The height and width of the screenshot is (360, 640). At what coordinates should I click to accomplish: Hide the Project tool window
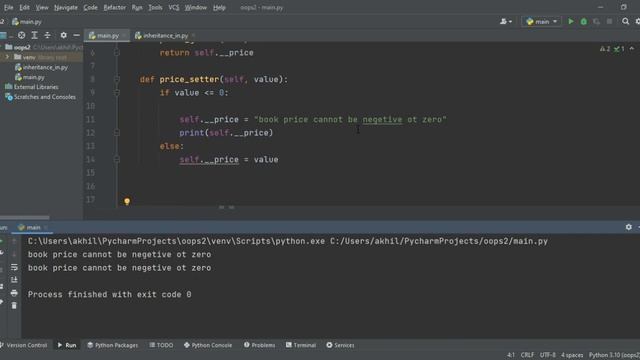tap(76, 36)
